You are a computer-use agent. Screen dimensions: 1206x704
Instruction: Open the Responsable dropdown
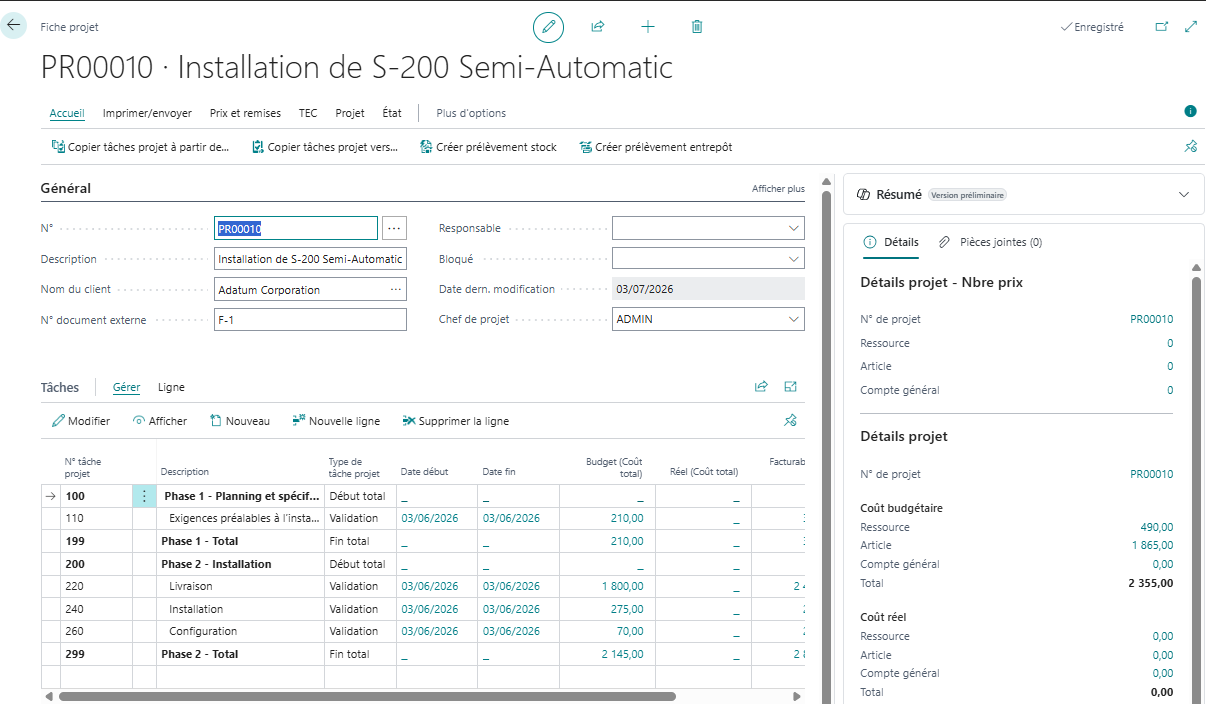pyautogui.click(x=794, y=228)
